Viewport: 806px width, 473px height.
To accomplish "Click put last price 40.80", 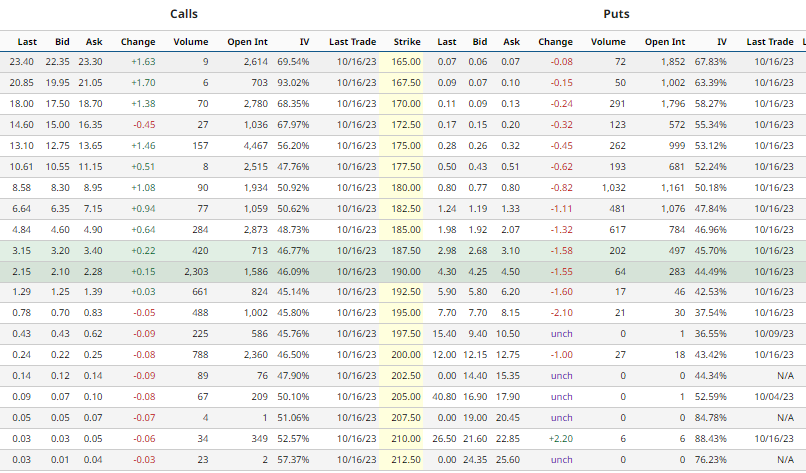I will 444,397.
